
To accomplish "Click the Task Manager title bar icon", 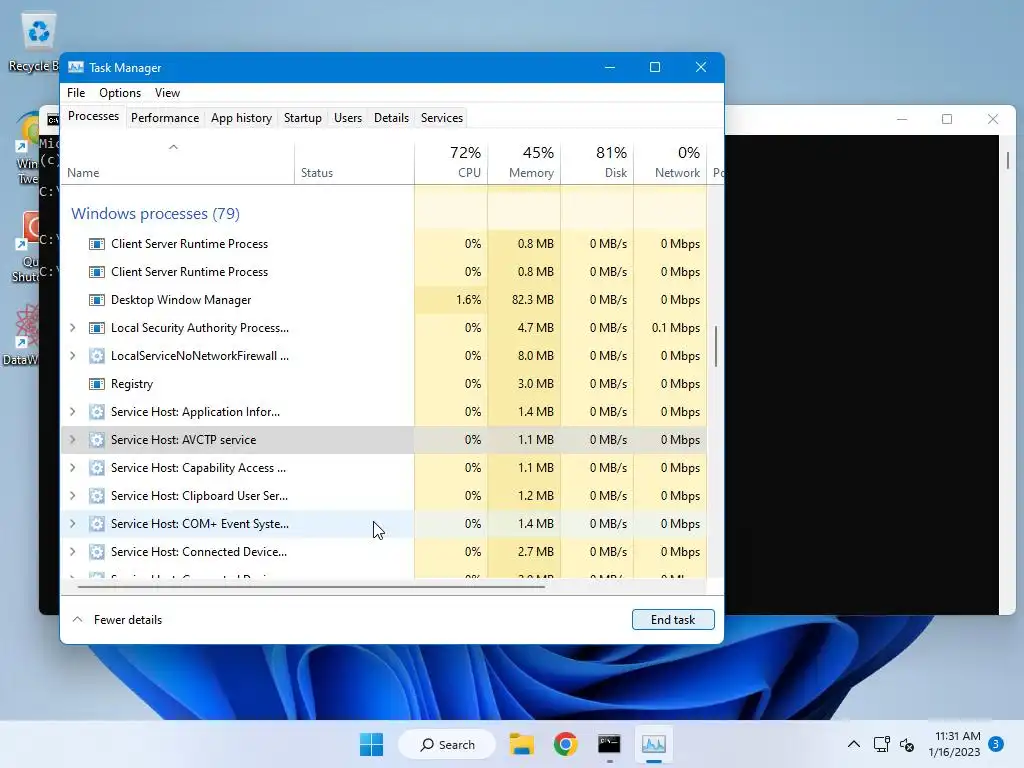I will pos(76,67).
